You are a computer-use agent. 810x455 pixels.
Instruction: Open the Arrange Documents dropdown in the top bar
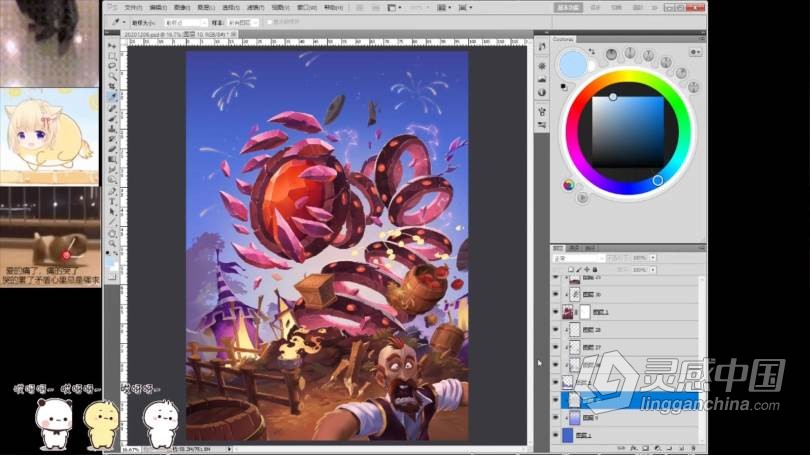point(444,8)
